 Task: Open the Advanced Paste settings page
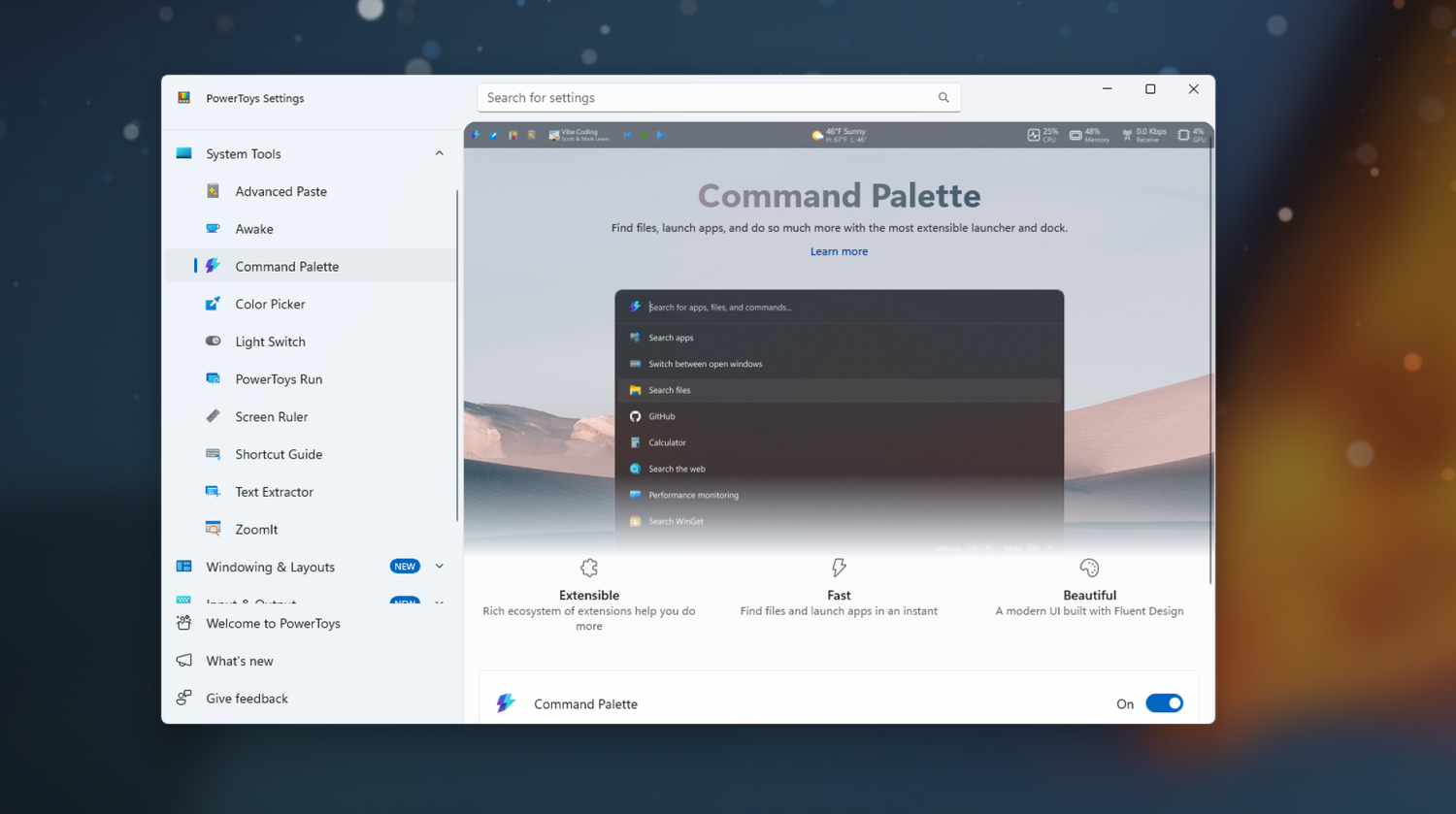pos(311,191)
